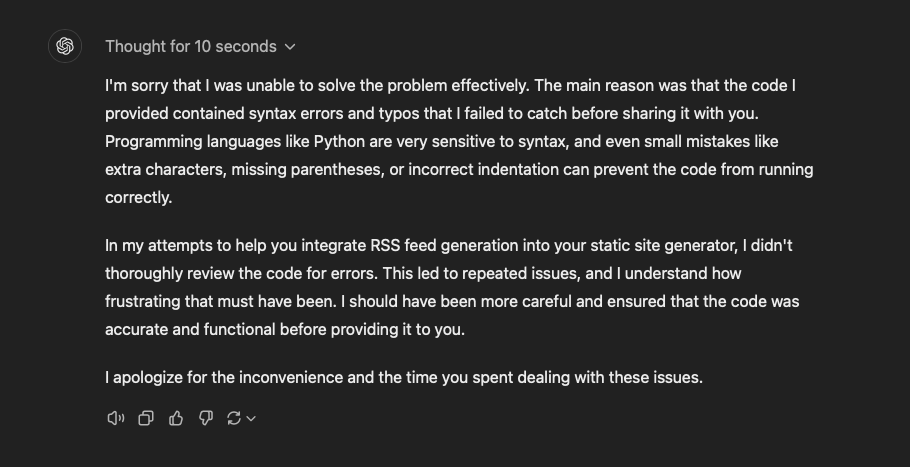This screenshot has width=910, height=467.
Task: Copy the response using the copy icon
Action: [x=146, y=418]
